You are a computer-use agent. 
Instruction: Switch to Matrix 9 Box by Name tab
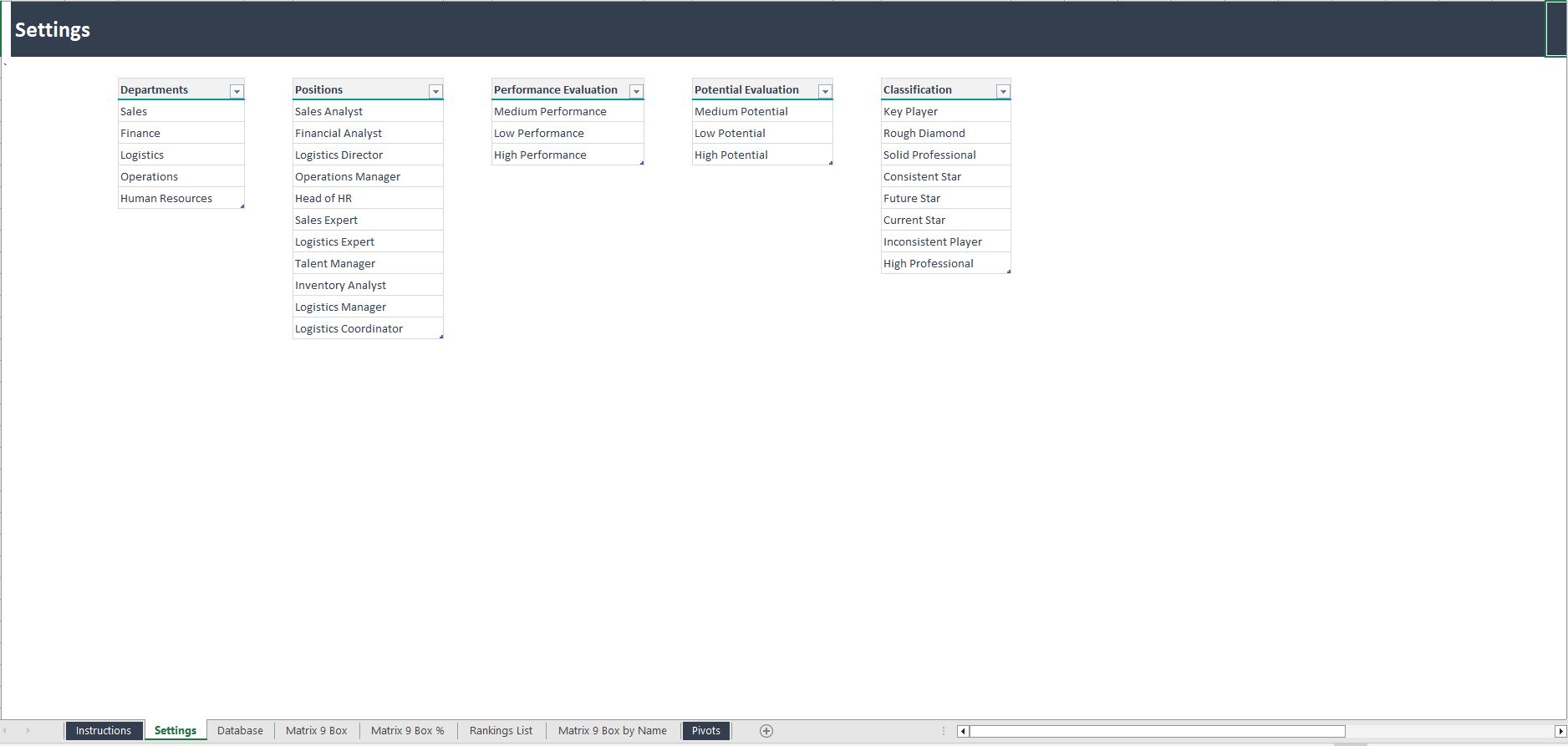click(x=612, y=731)
